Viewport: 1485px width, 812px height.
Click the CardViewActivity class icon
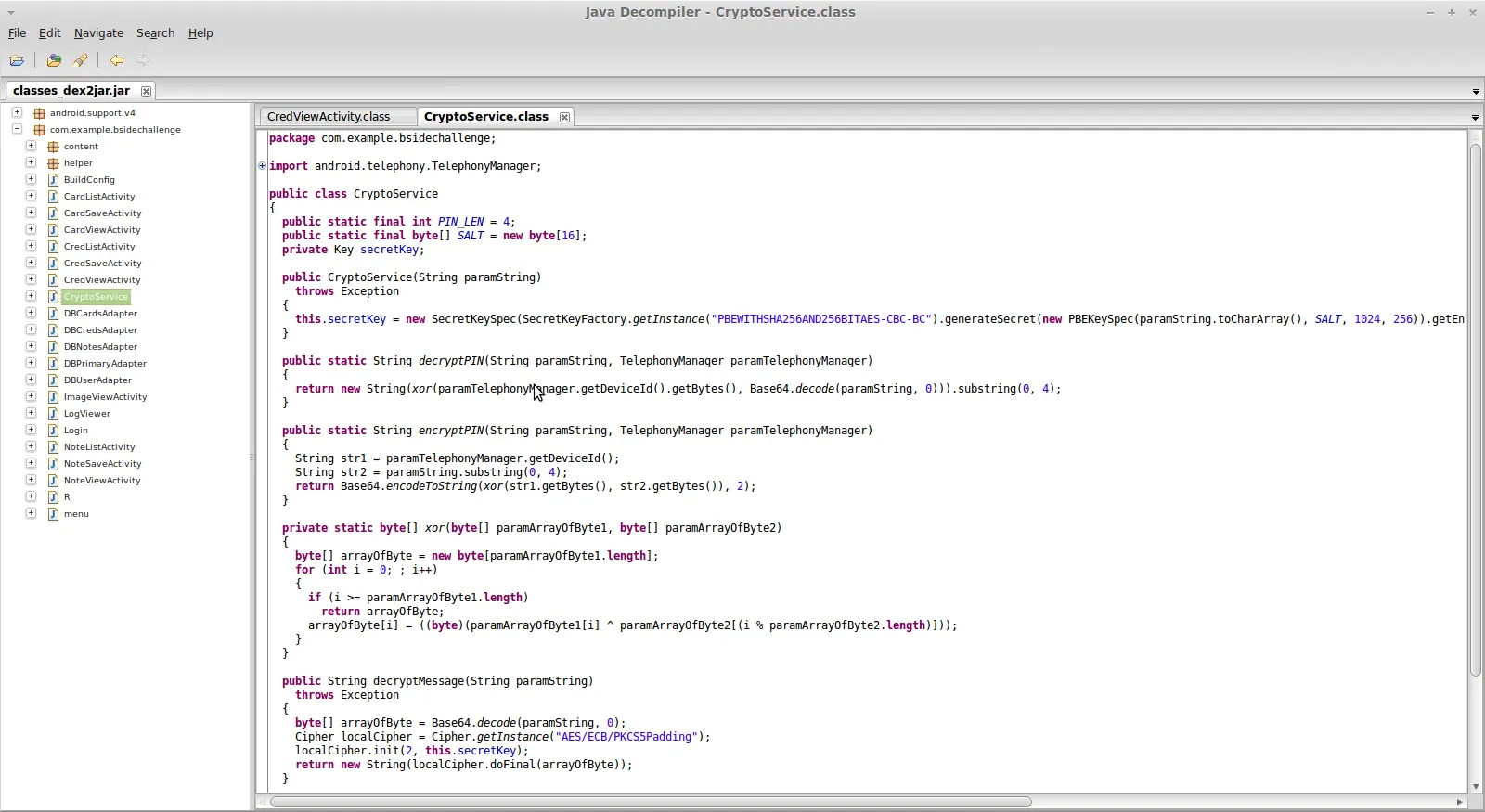coord(53,230)
